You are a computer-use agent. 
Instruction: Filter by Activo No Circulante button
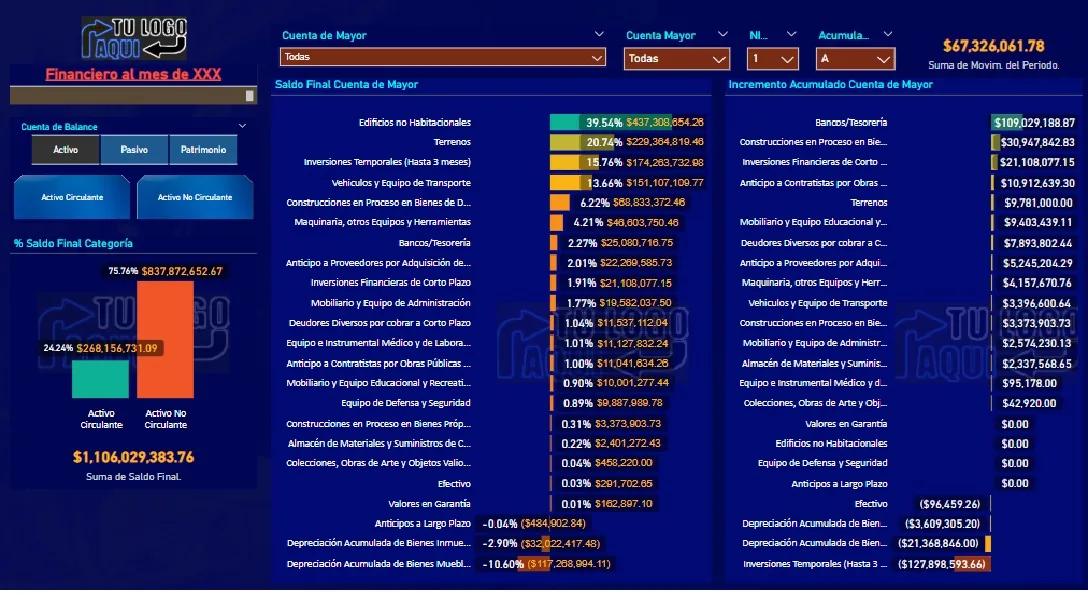(x=195, y=198)
